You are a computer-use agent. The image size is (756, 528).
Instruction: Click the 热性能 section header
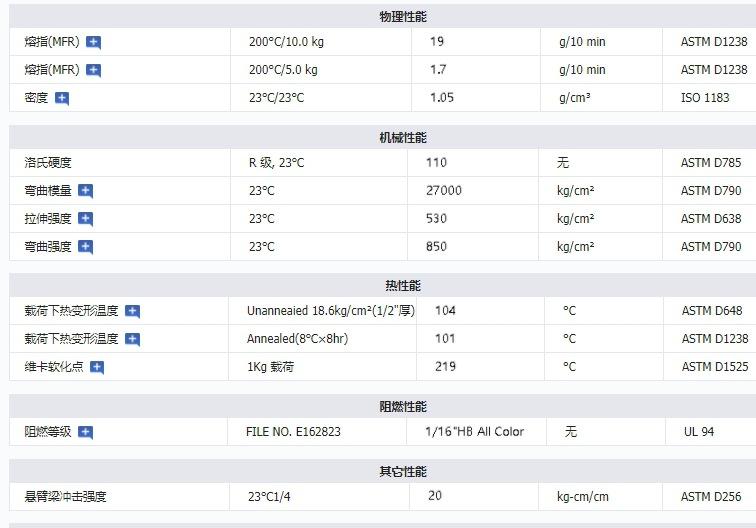[x=403, y=286]
